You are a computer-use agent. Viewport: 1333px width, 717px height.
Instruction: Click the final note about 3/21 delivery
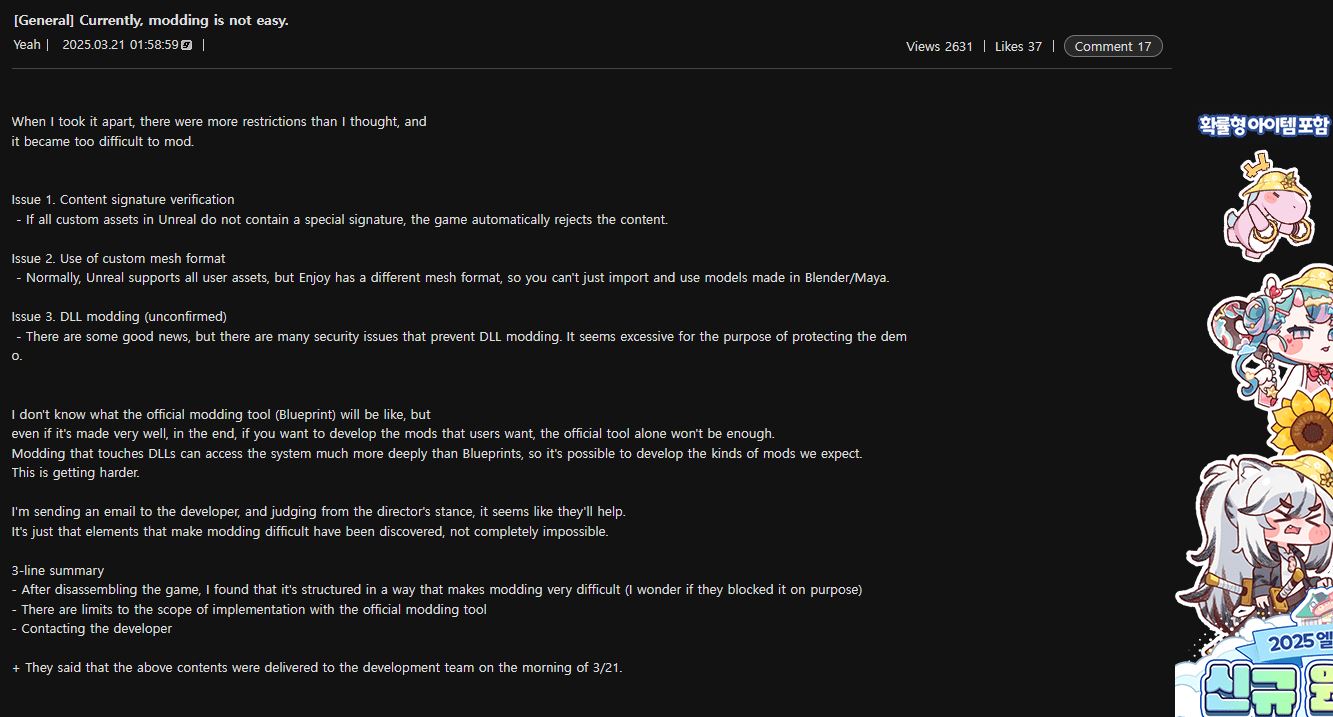pyautogui.click(x=317, y=668)
